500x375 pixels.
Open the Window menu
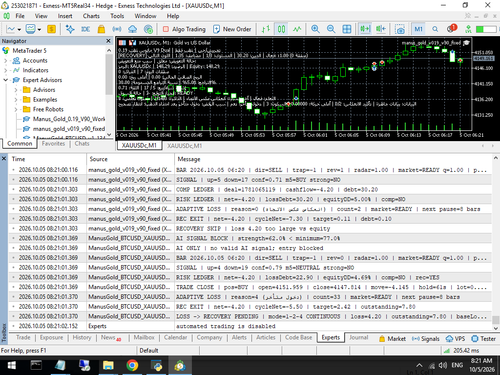pos(145,16)
